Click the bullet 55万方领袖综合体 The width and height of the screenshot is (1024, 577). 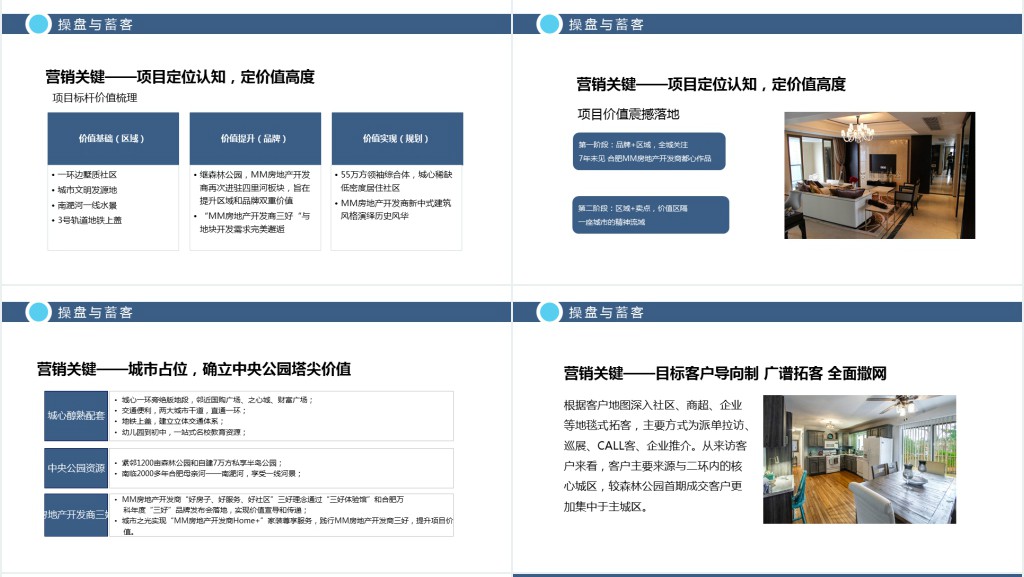tap(394, 181)
